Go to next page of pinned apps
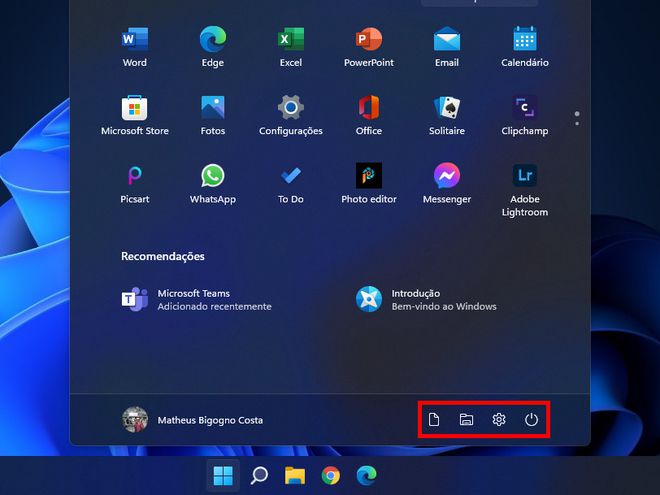This screenshot has height=495, width=660. pos(577,123)
